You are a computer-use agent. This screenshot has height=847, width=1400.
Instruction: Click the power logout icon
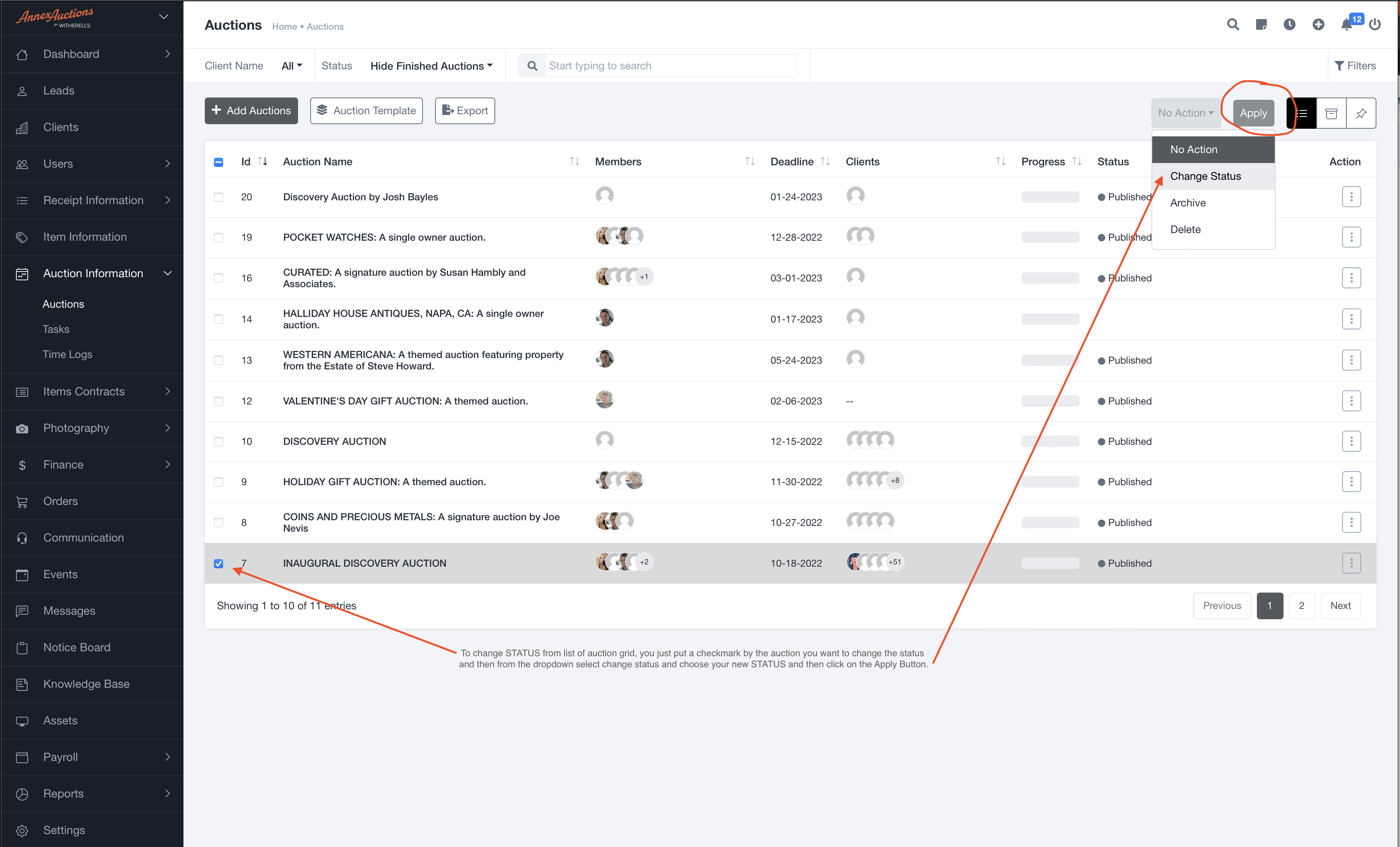1374,24
